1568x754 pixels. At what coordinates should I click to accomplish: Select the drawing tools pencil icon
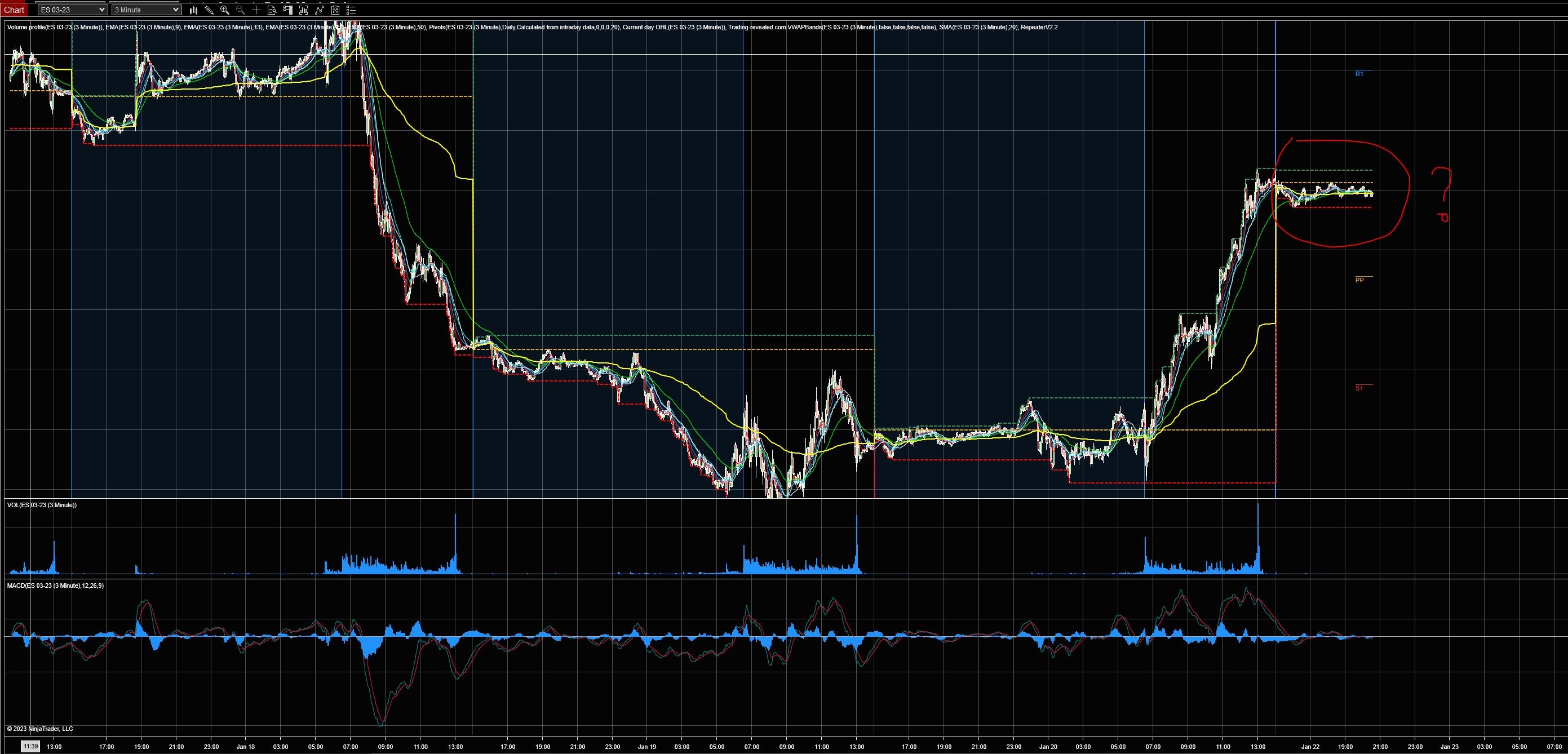(209, 10)
